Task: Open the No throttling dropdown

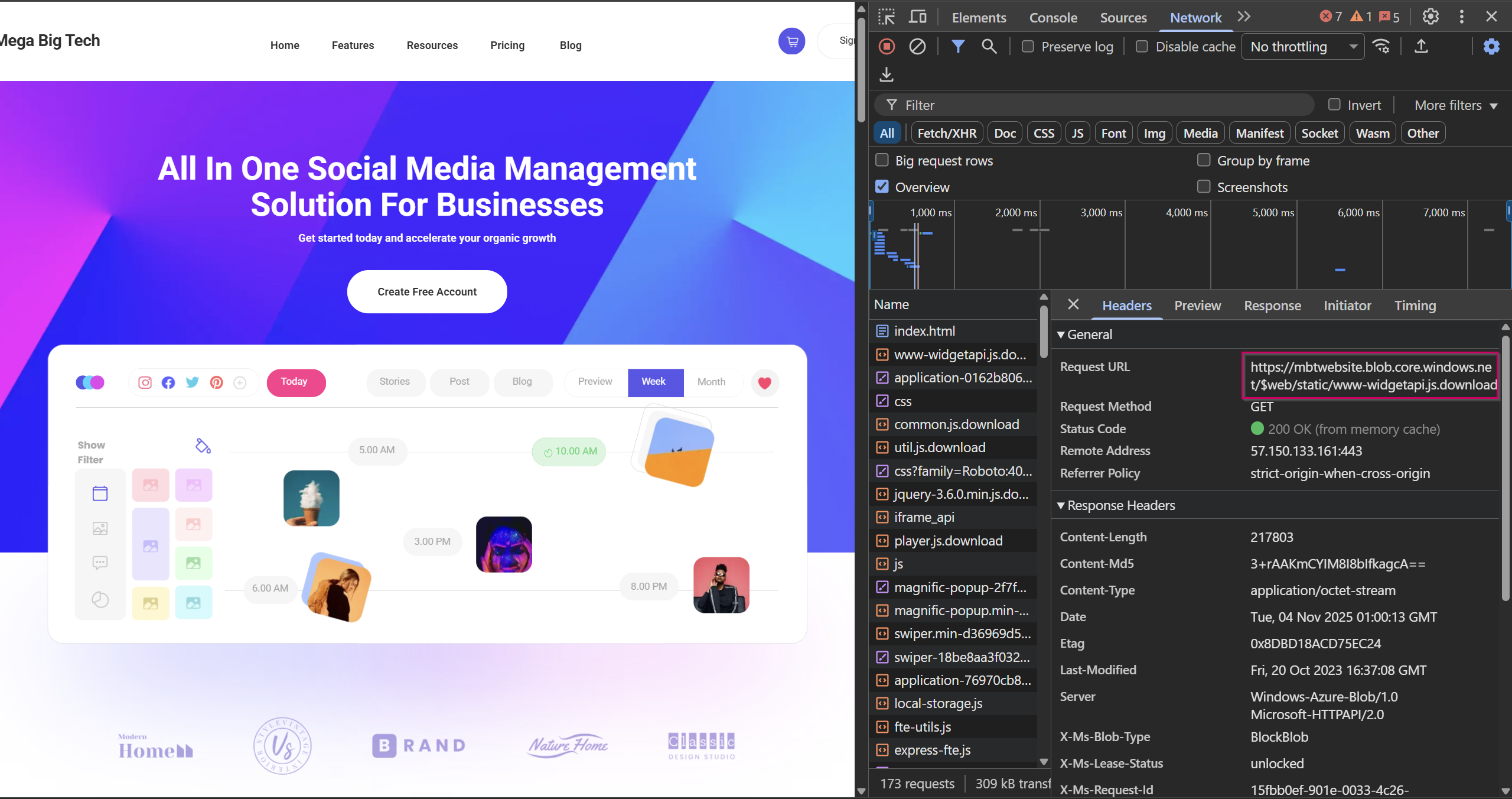Action: click(x=1303, y=47)
